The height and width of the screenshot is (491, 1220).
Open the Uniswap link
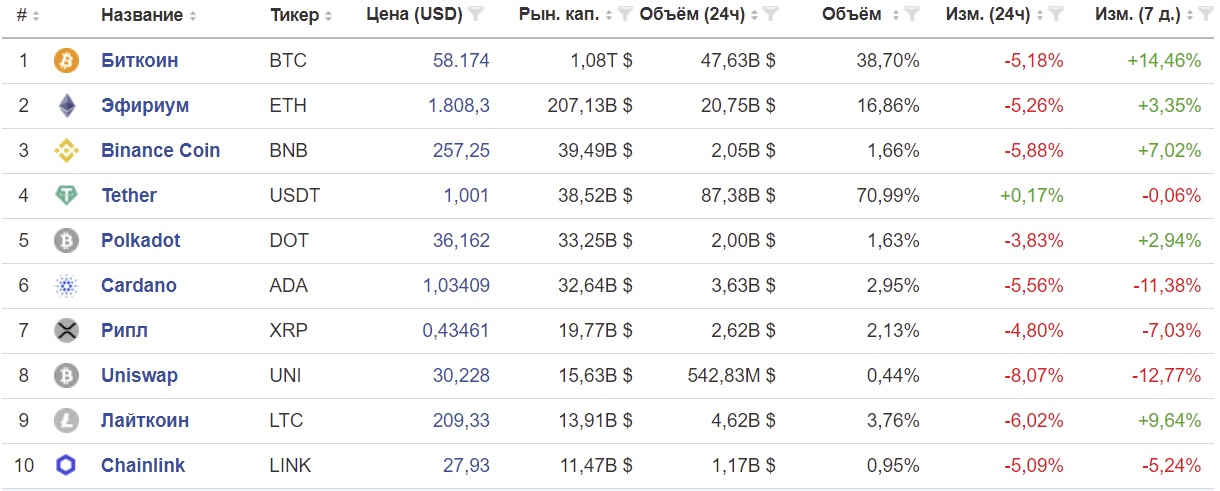(139, 376)
